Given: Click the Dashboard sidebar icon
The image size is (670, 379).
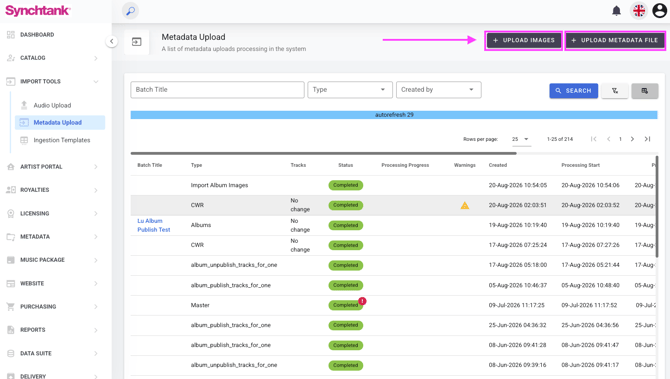Looking at the screenshot, I should point(11,35).
